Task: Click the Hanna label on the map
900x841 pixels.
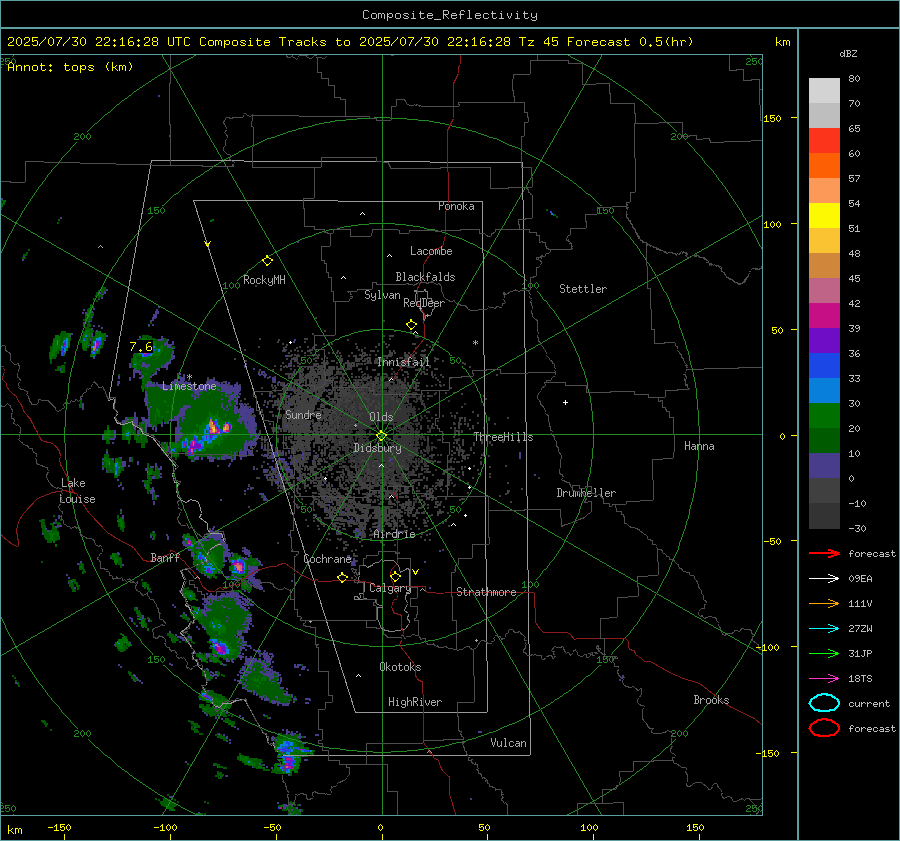Action: tap(699, 446)
